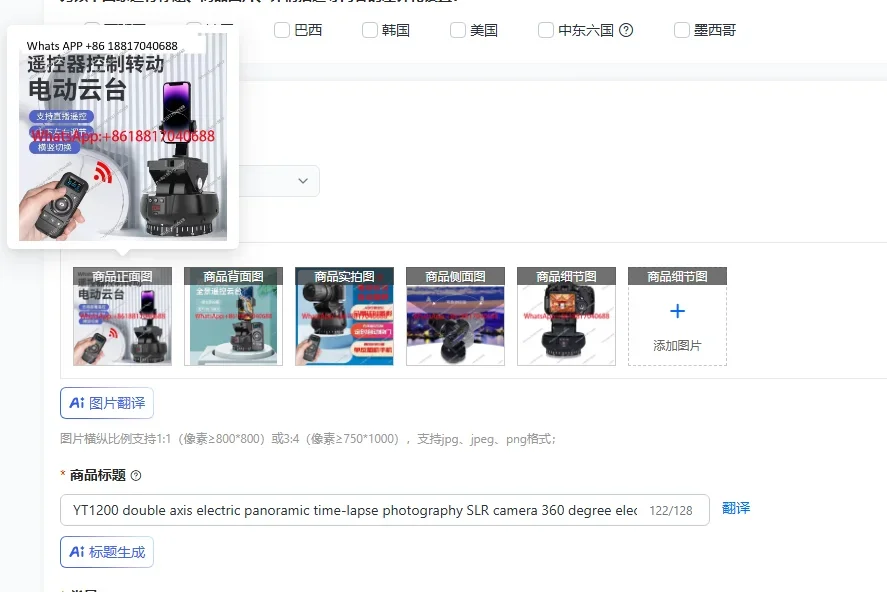Viewport: 887px width, 592px height.
Task: Select the 商品背面图 thumbnail
Action: (233, 317)
